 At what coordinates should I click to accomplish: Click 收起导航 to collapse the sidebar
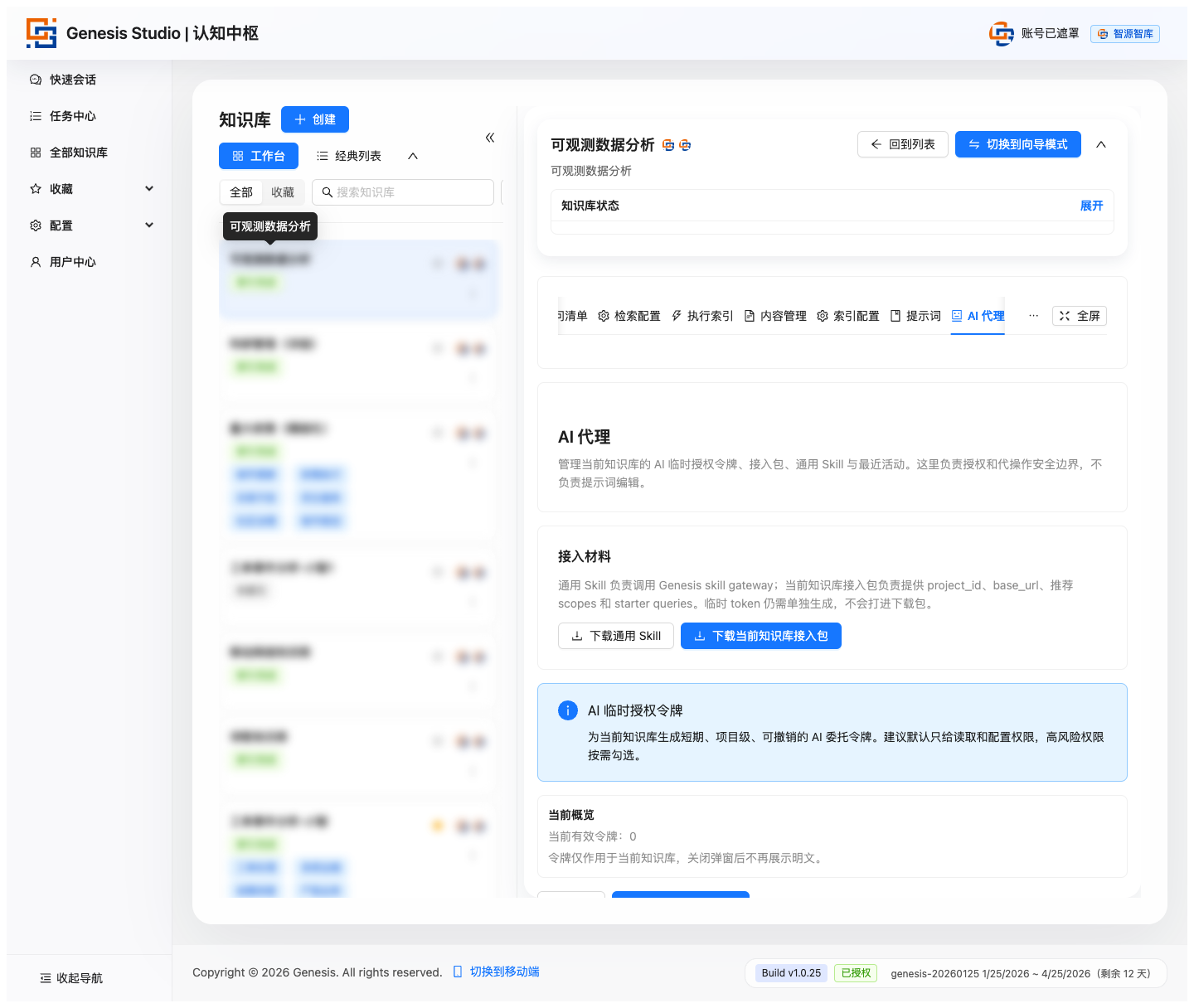(x=71, y=978)
